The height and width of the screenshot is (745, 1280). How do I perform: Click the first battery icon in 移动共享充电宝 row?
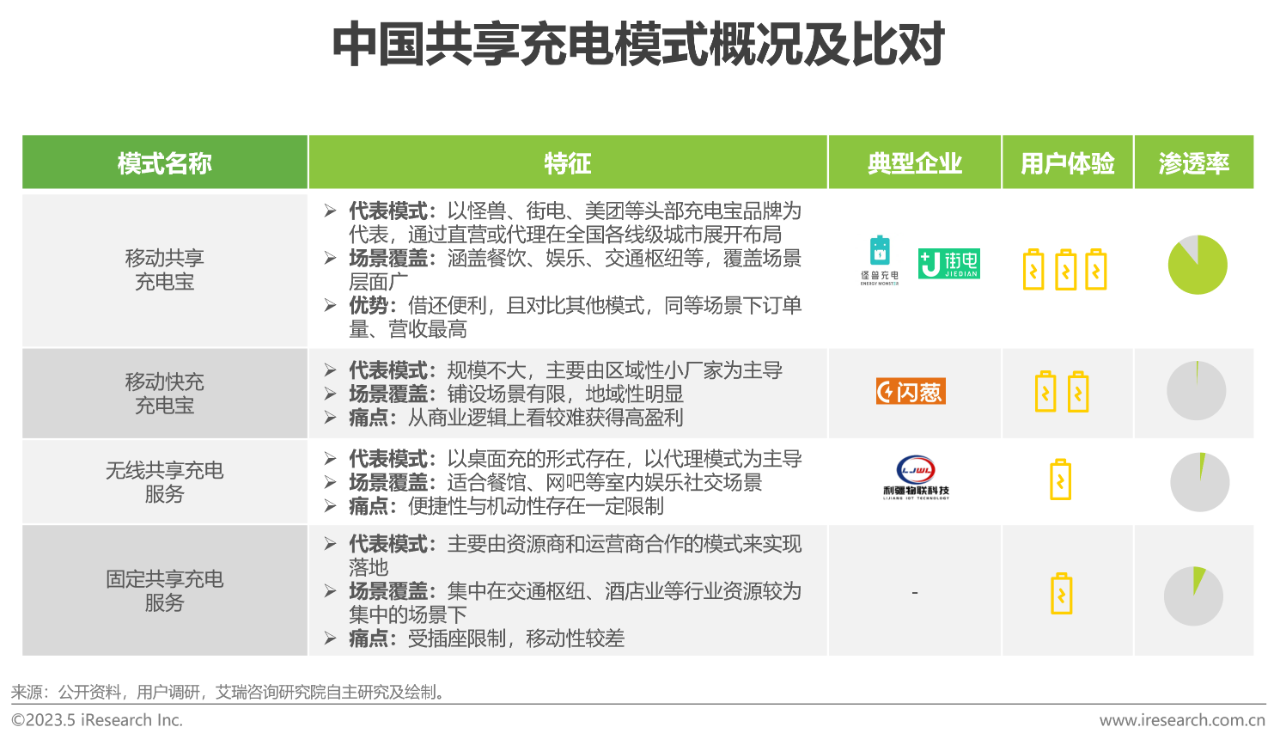click(1033, 270)
